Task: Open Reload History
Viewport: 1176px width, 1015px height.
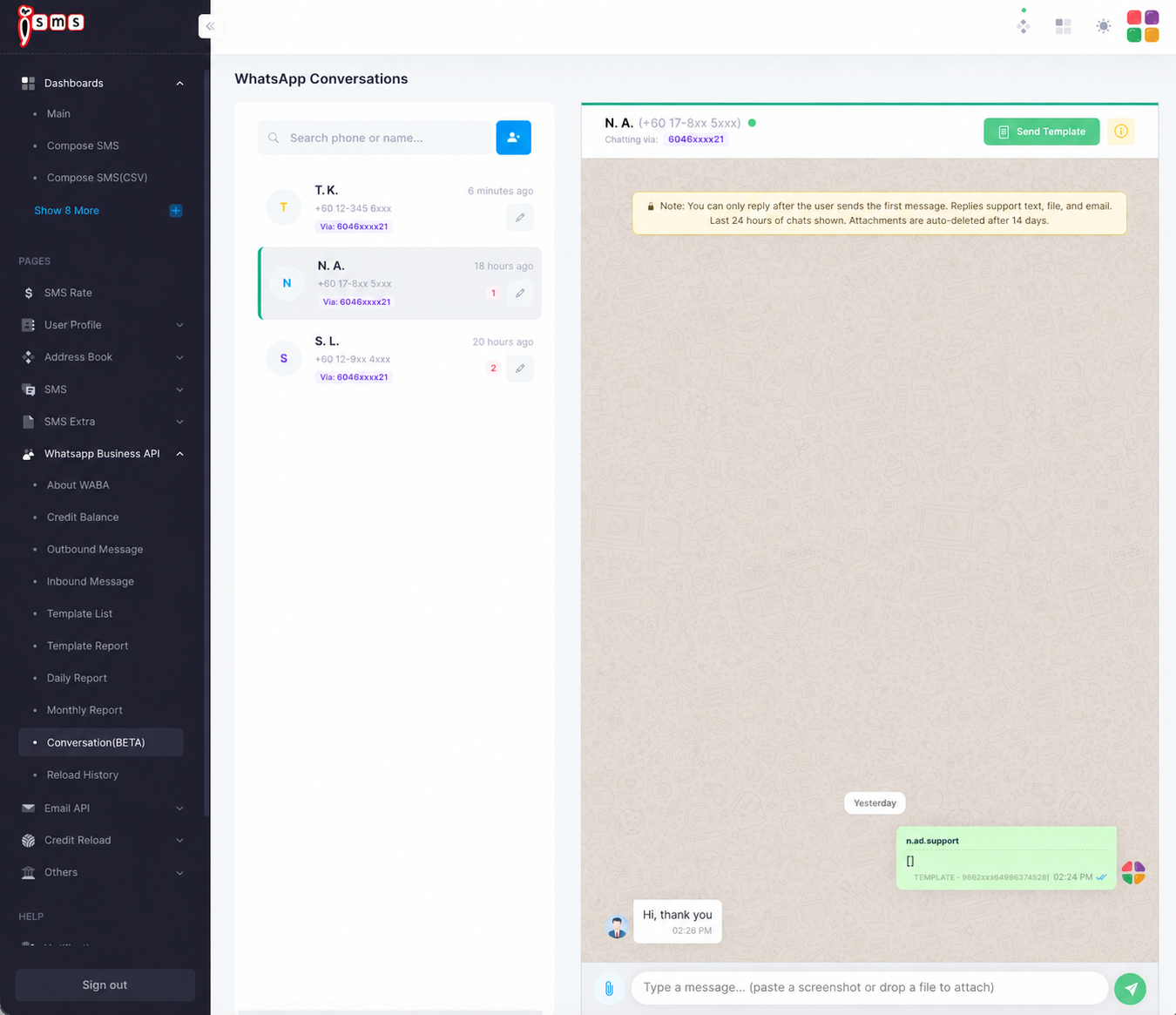Action: [x=83, y=775]
